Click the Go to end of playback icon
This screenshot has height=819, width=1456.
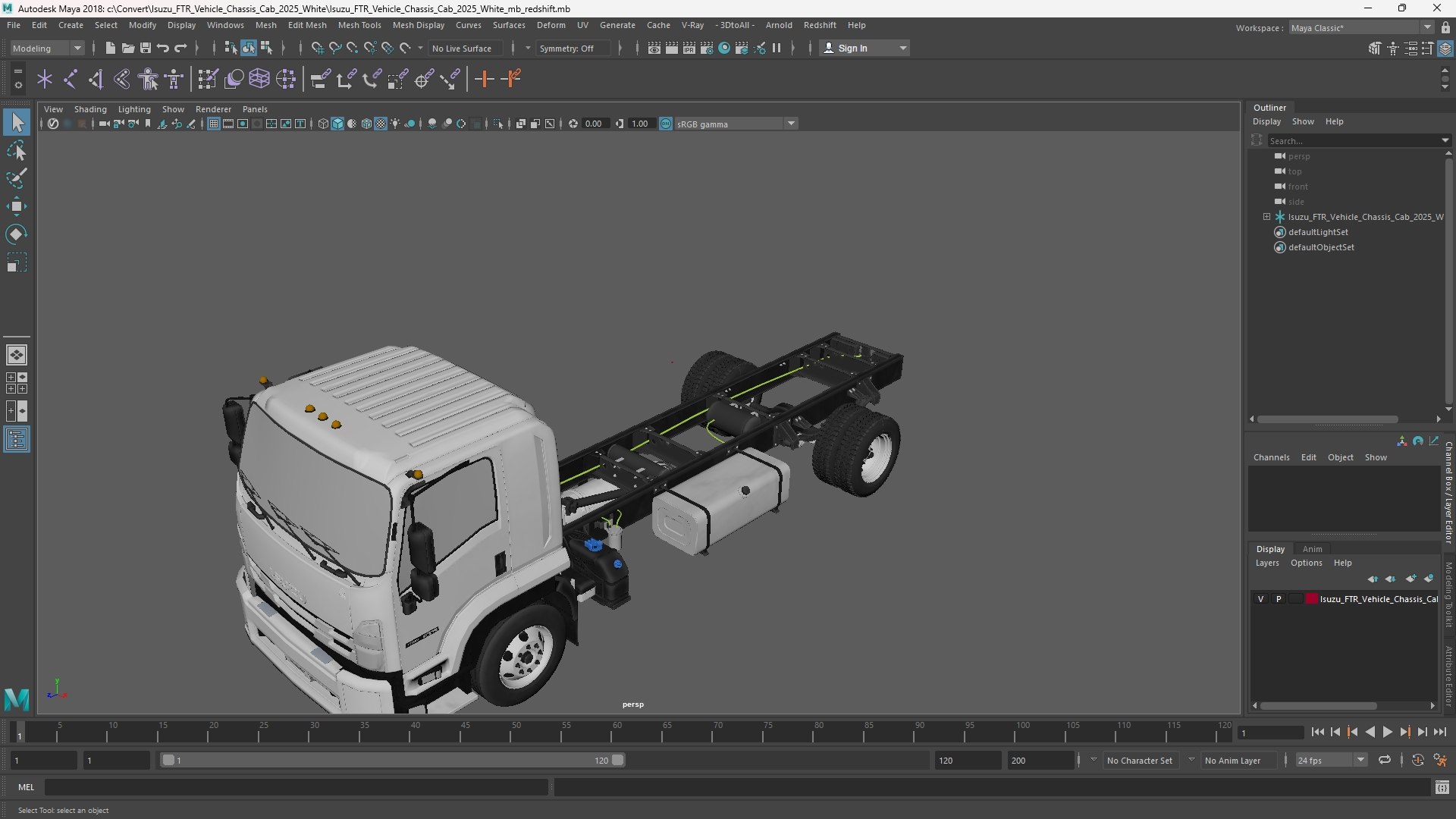1439,733
